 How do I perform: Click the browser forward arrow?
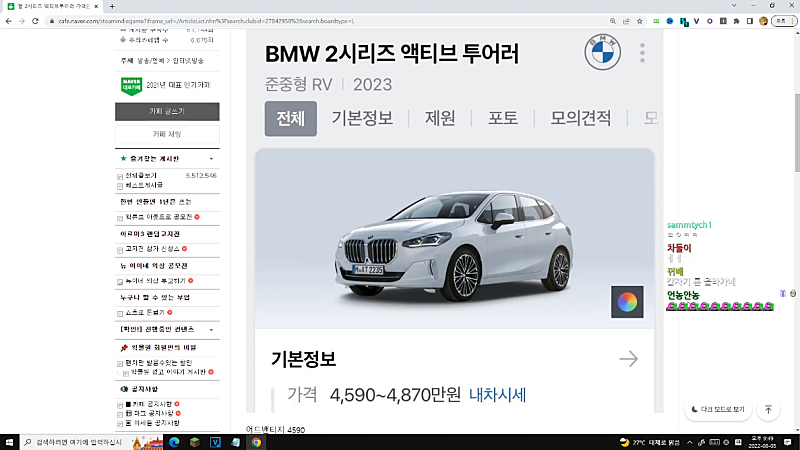coord(21,21)
